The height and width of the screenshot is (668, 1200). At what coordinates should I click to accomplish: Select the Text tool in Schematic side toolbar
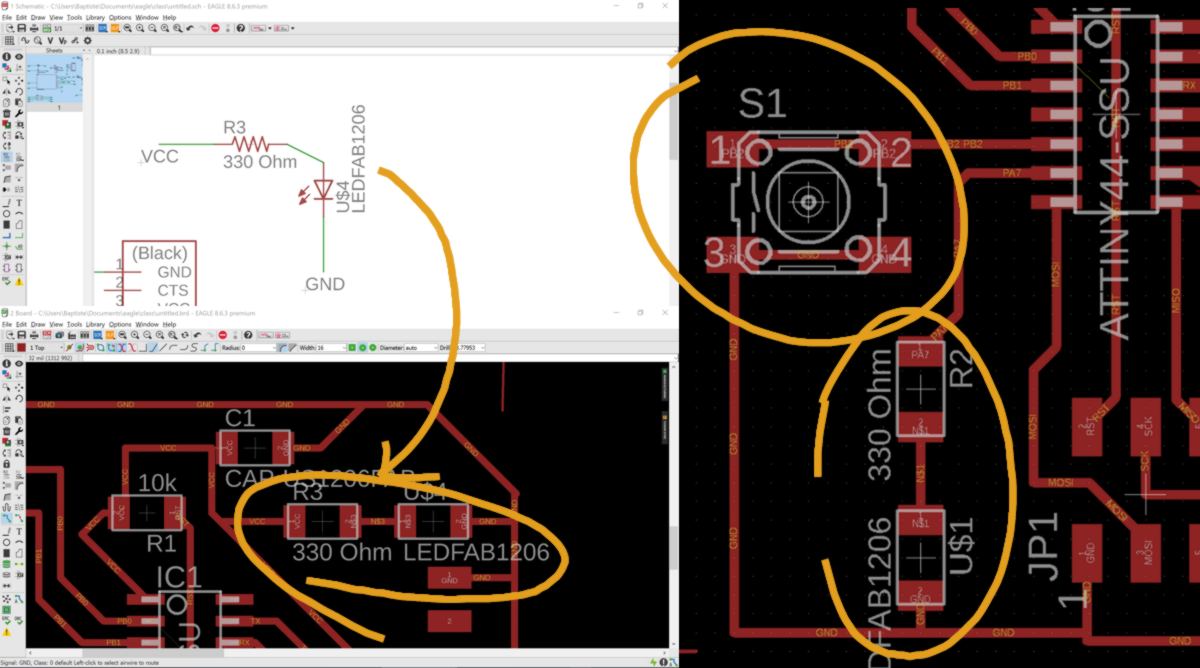click(x=19, y=203)
